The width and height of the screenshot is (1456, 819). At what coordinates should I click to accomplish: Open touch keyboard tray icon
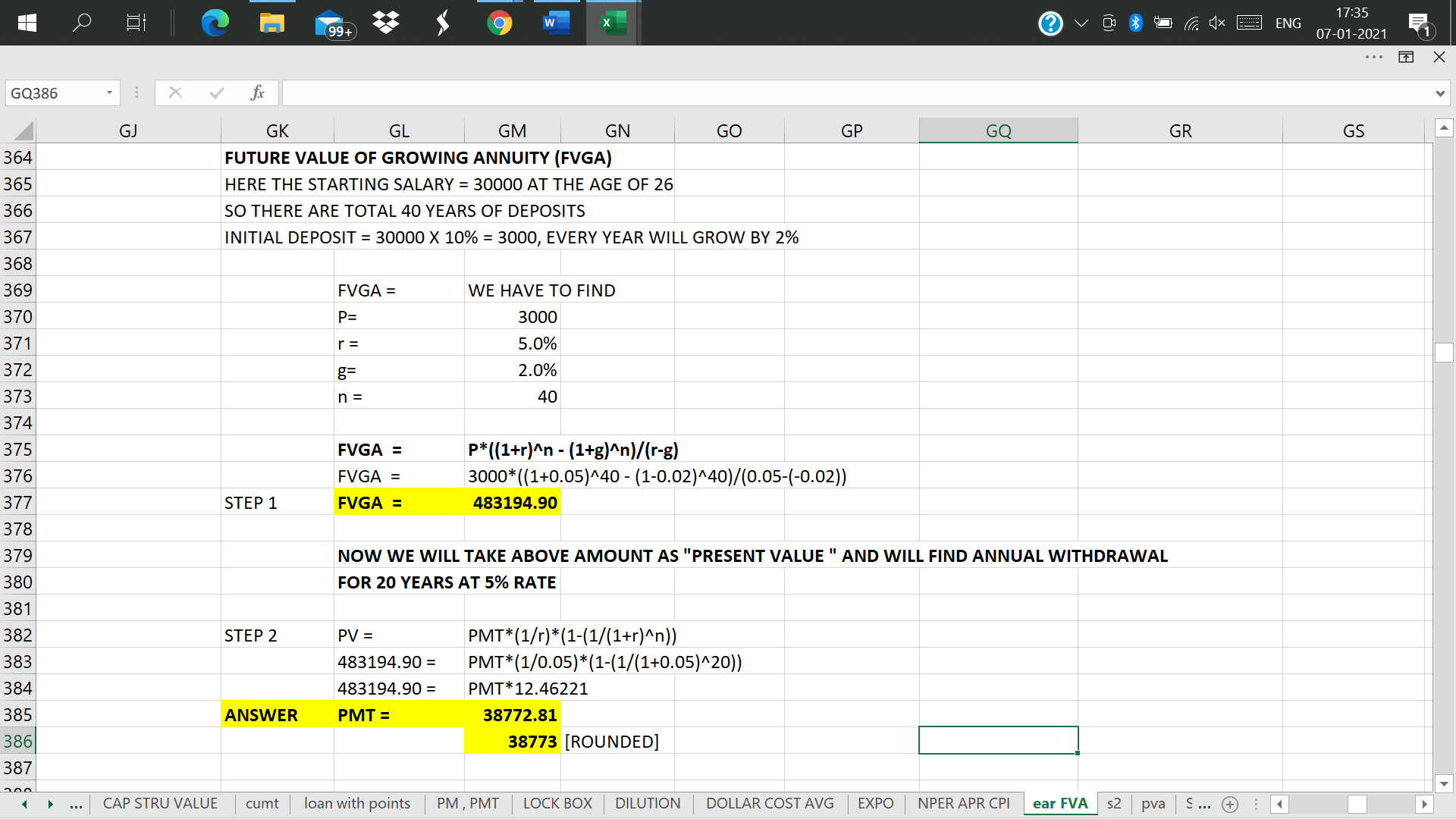(1249, 23)
